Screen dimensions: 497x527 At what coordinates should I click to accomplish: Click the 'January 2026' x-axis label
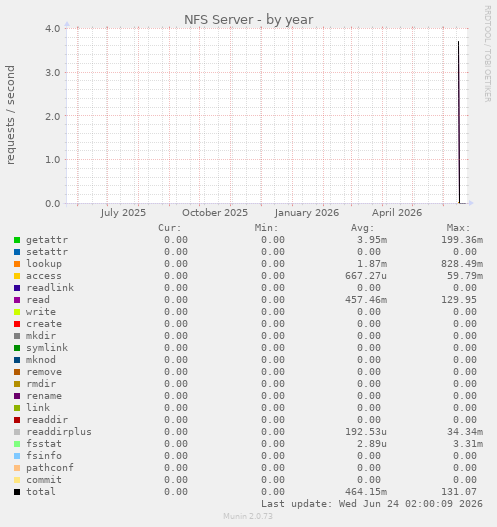pyautogui.click(x=307, y=213)
